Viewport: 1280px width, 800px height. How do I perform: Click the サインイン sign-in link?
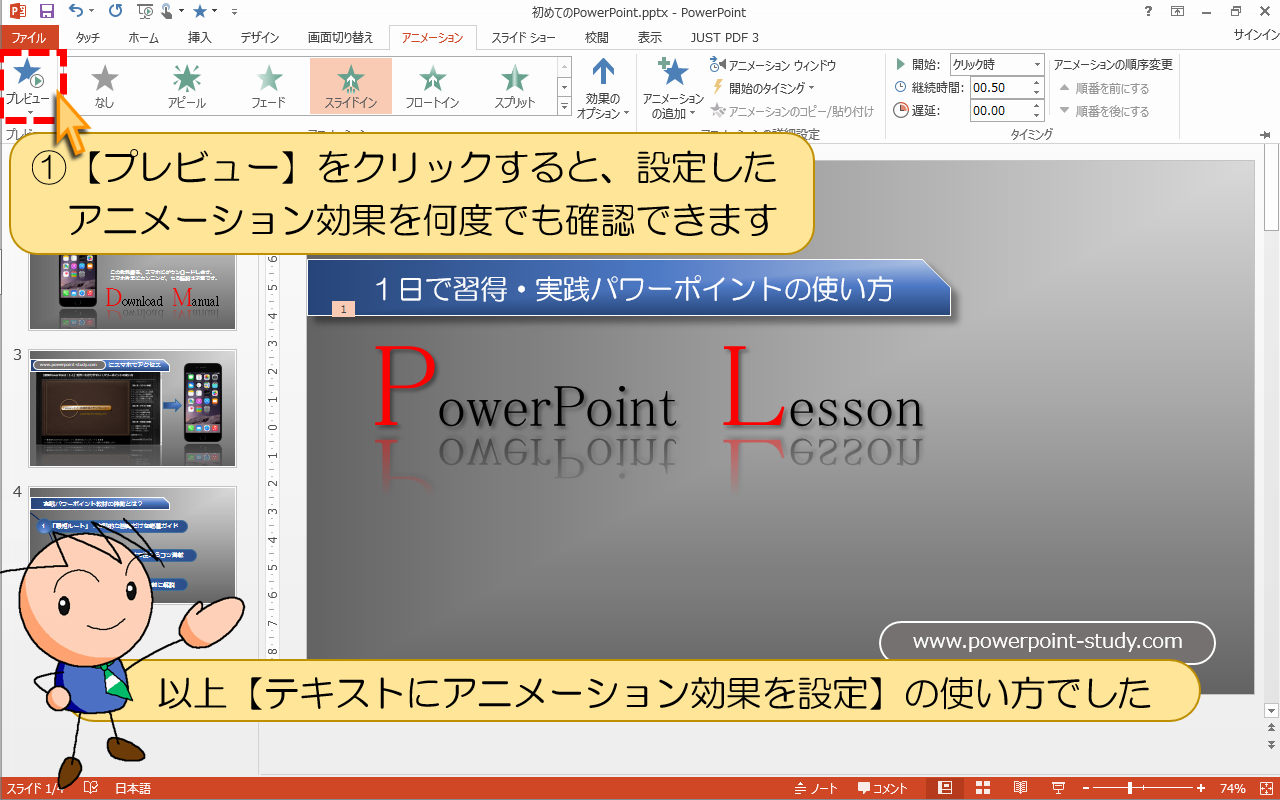1255,35
